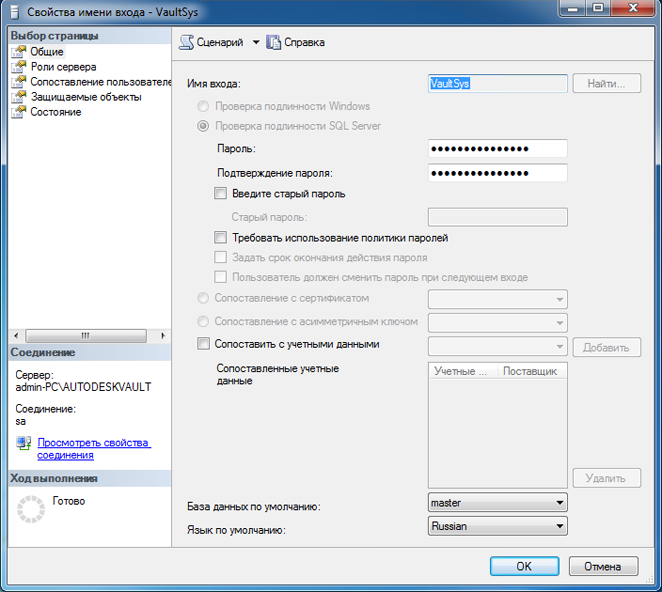Click the page list scroll left arrow

(x=16, y=336)
